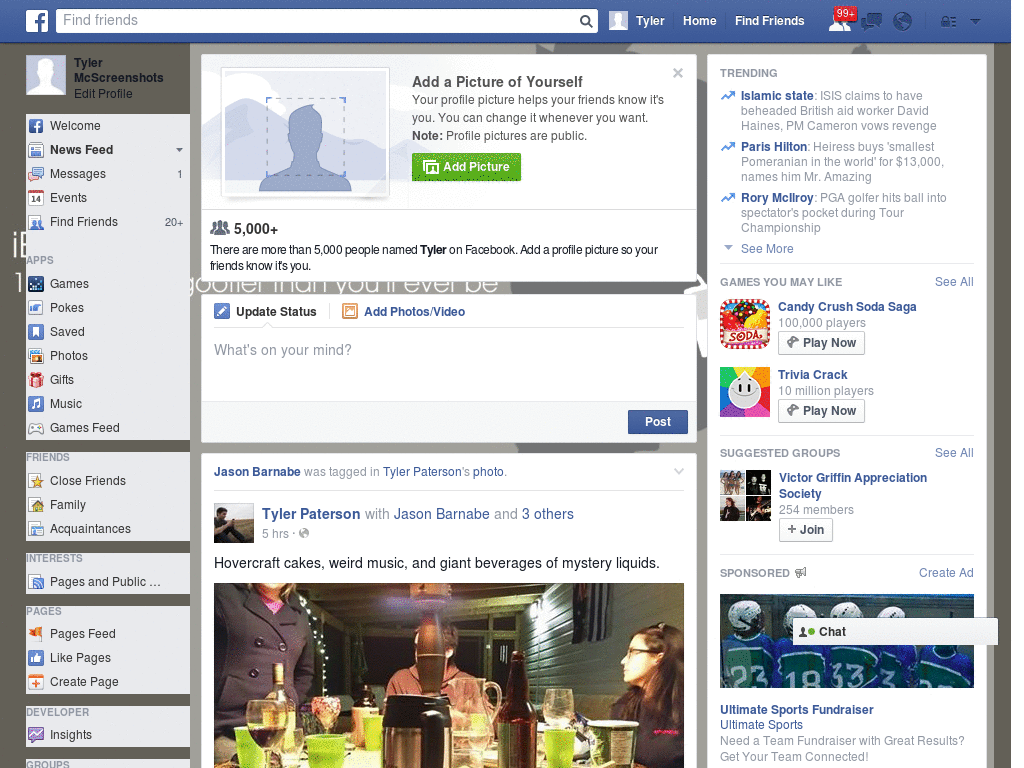Click the Create Page plus icon
This screenshot has height=768, width=1024.
tap(36, 682)
